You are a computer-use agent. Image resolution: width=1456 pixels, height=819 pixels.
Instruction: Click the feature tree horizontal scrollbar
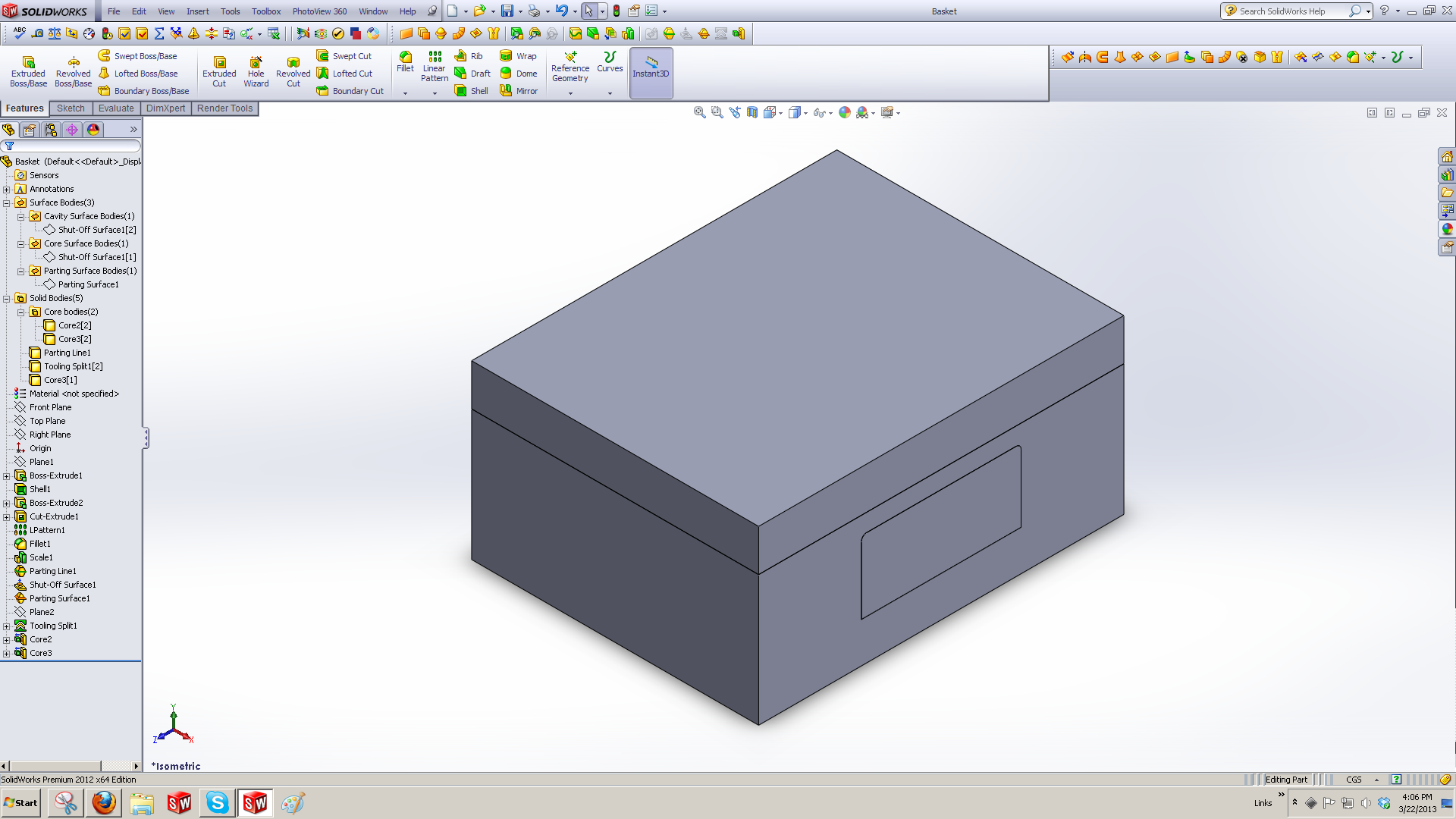(71, 766)
